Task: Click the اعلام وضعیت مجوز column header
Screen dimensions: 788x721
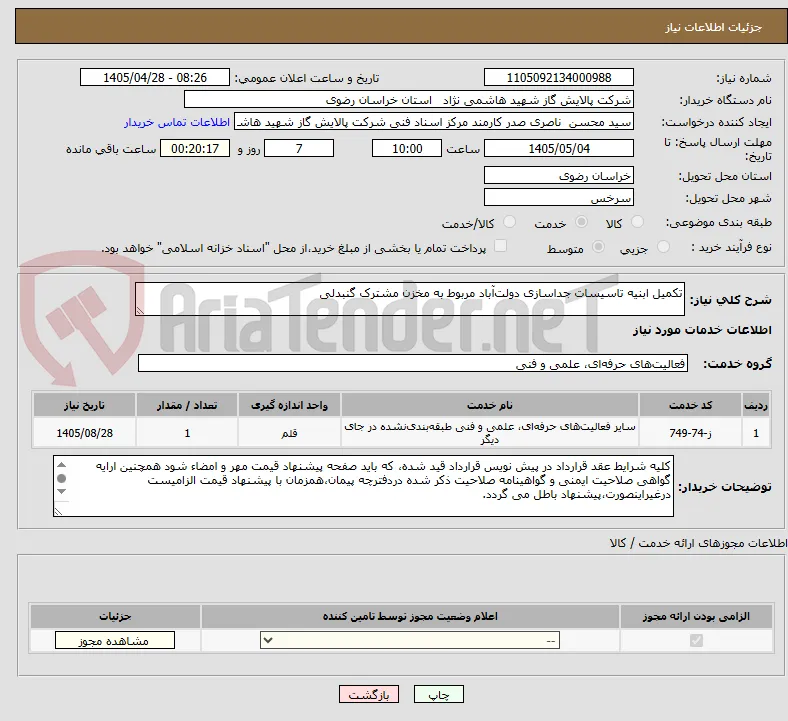Action: click(x=410, y=616)
